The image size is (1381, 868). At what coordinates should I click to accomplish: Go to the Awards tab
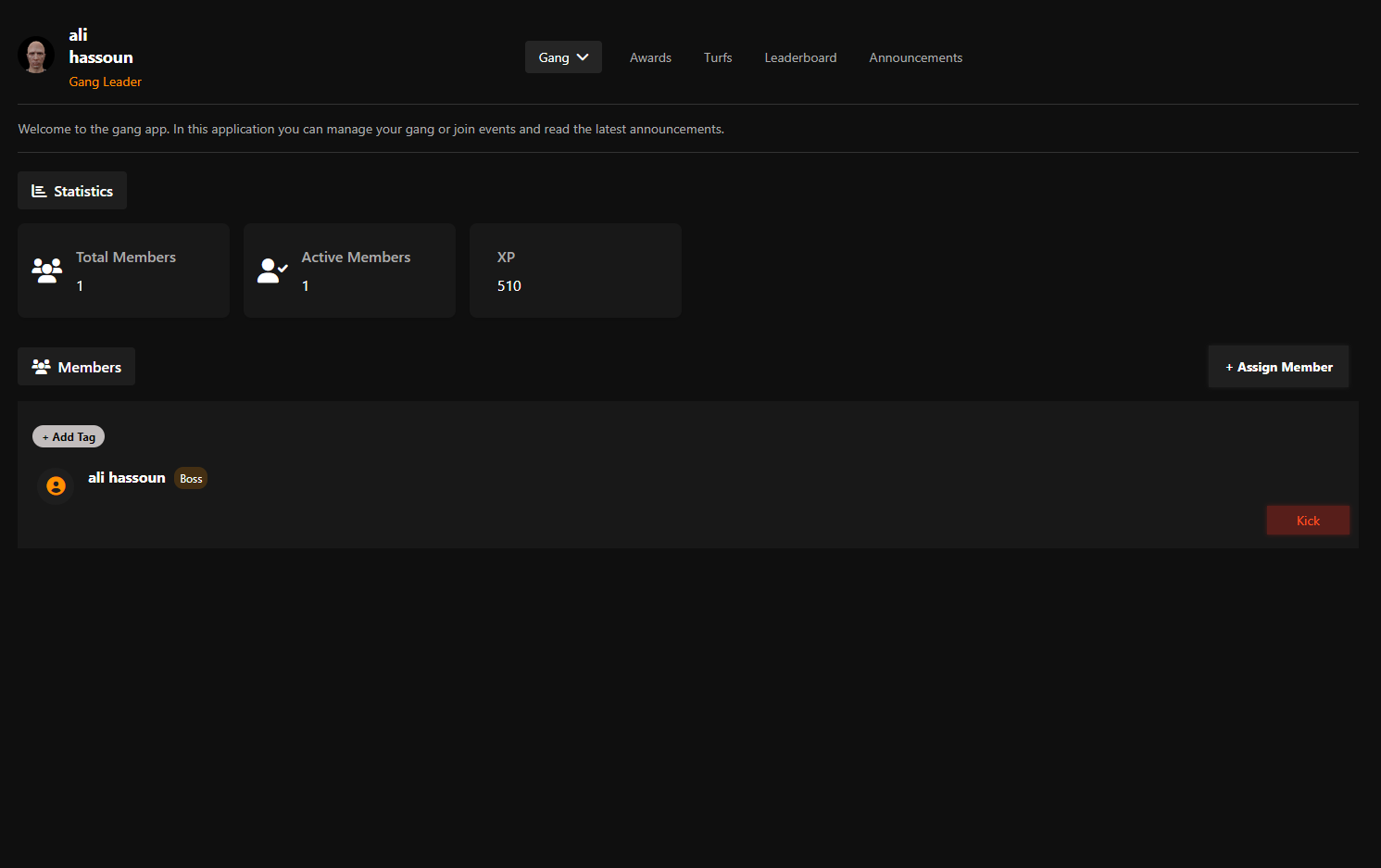pyautogui.click(x=650, y=57)
